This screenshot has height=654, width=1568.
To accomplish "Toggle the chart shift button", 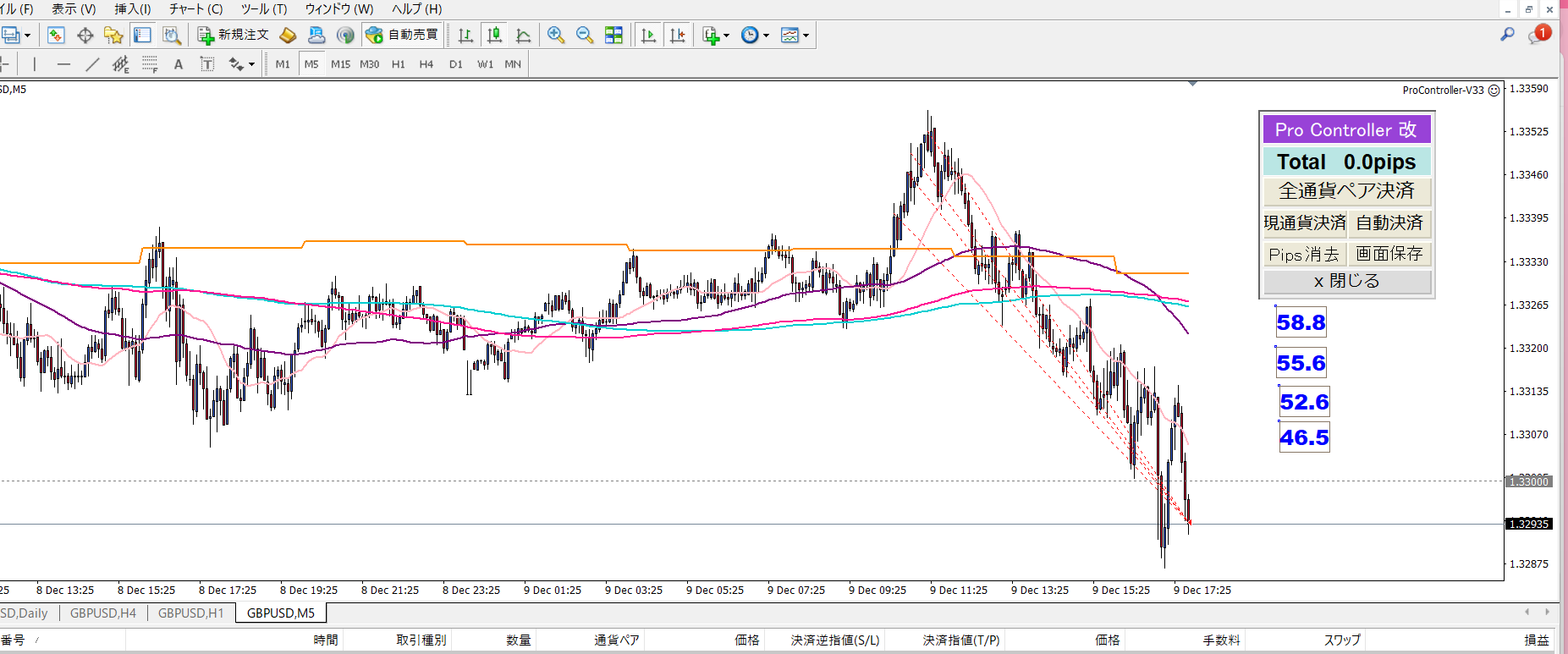I will pos(677,35).
